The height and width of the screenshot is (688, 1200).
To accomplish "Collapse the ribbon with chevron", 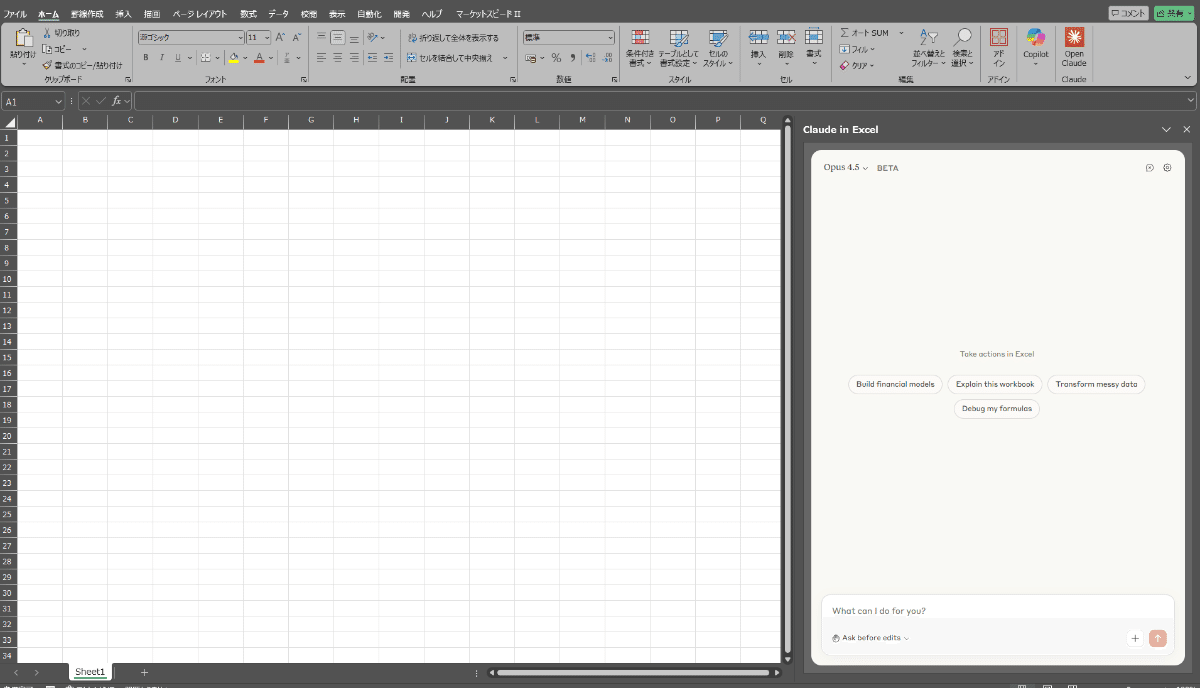I will [x=1187, y=77].
